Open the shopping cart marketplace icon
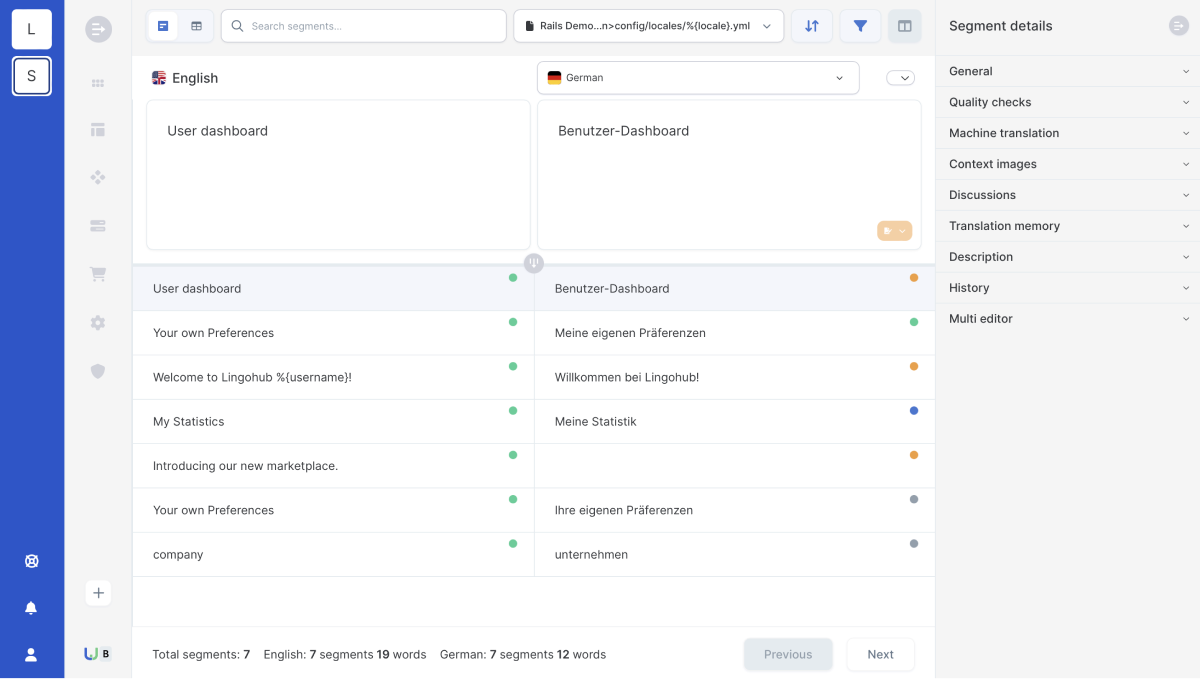This screenshot has width=1200, height=679. click(x=98, y=274)
